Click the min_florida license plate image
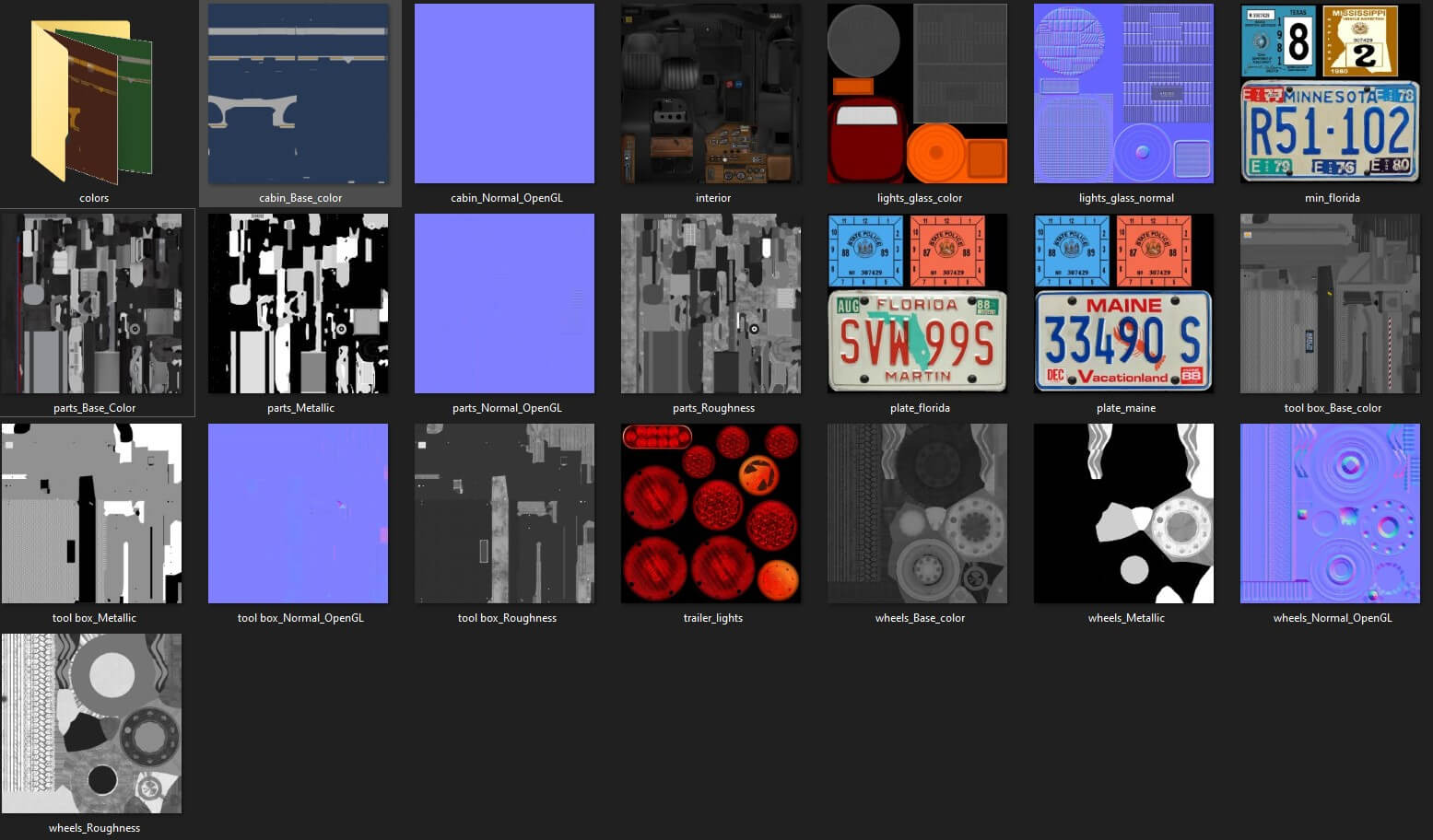This screenshot has width=1433, height=840. coord(1331,94)
